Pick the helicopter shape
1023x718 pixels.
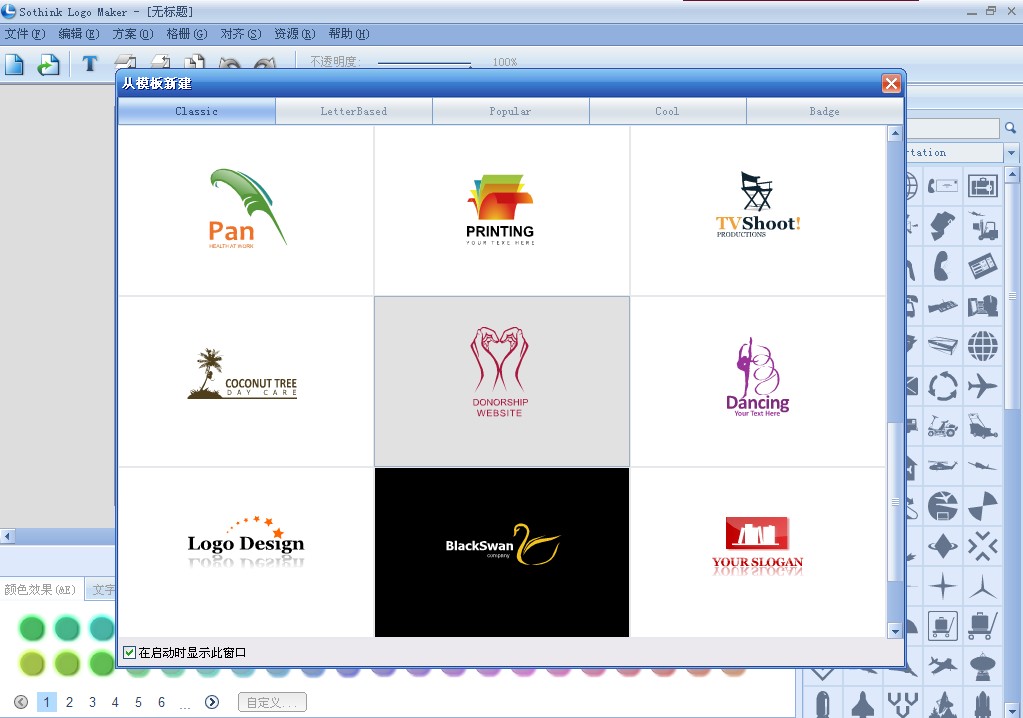[x=943, y=466]
